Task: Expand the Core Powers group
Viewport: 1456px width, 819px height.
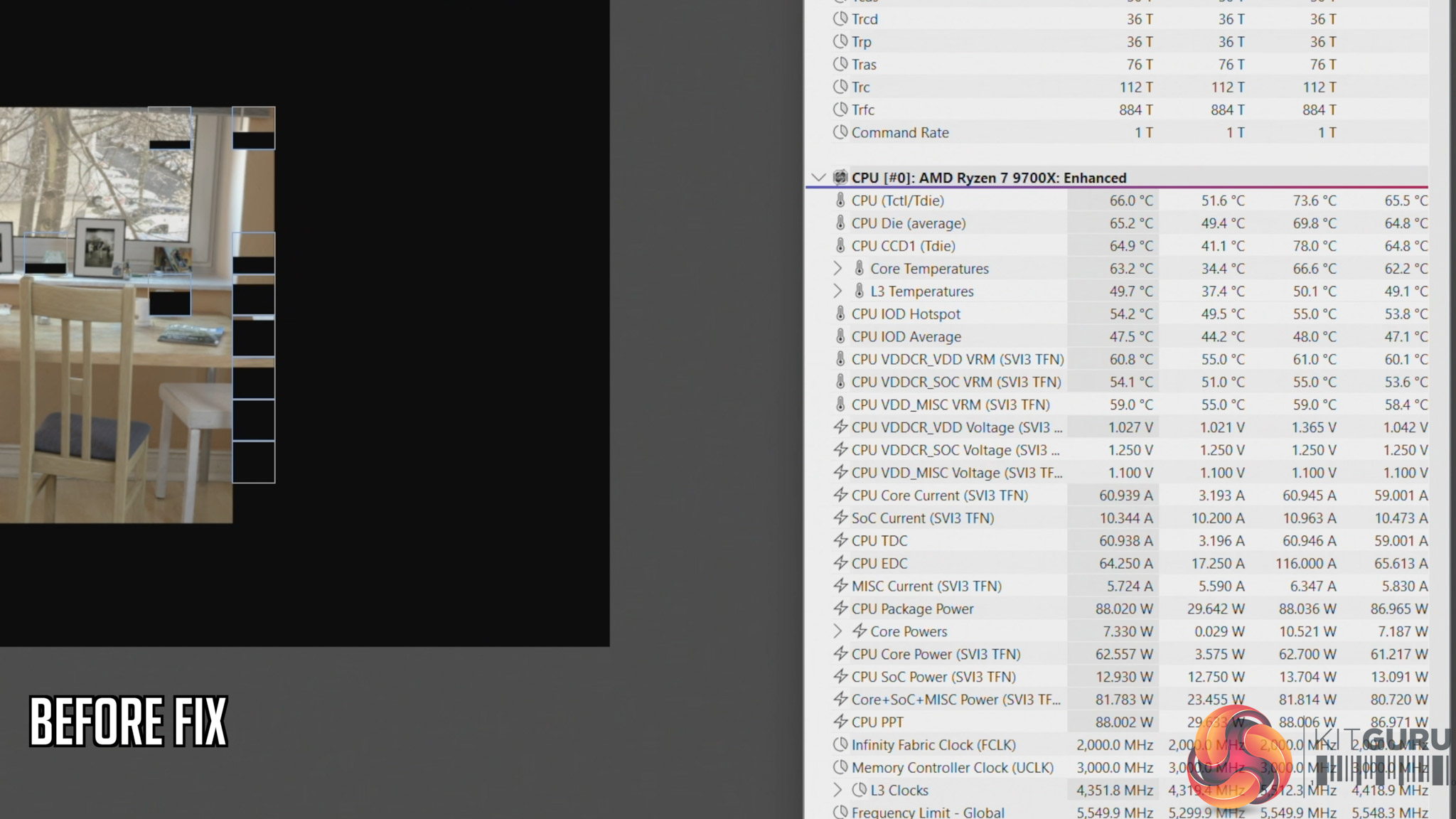Action: 837,631
